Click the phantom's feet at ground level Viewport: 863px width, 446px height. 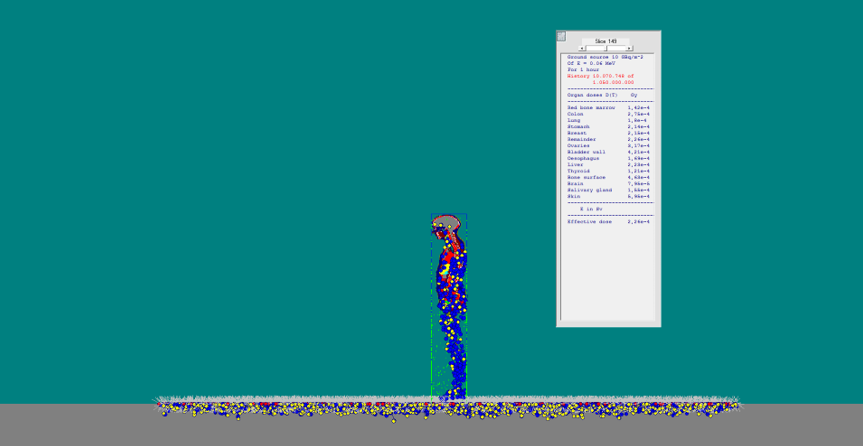point(449,397)
